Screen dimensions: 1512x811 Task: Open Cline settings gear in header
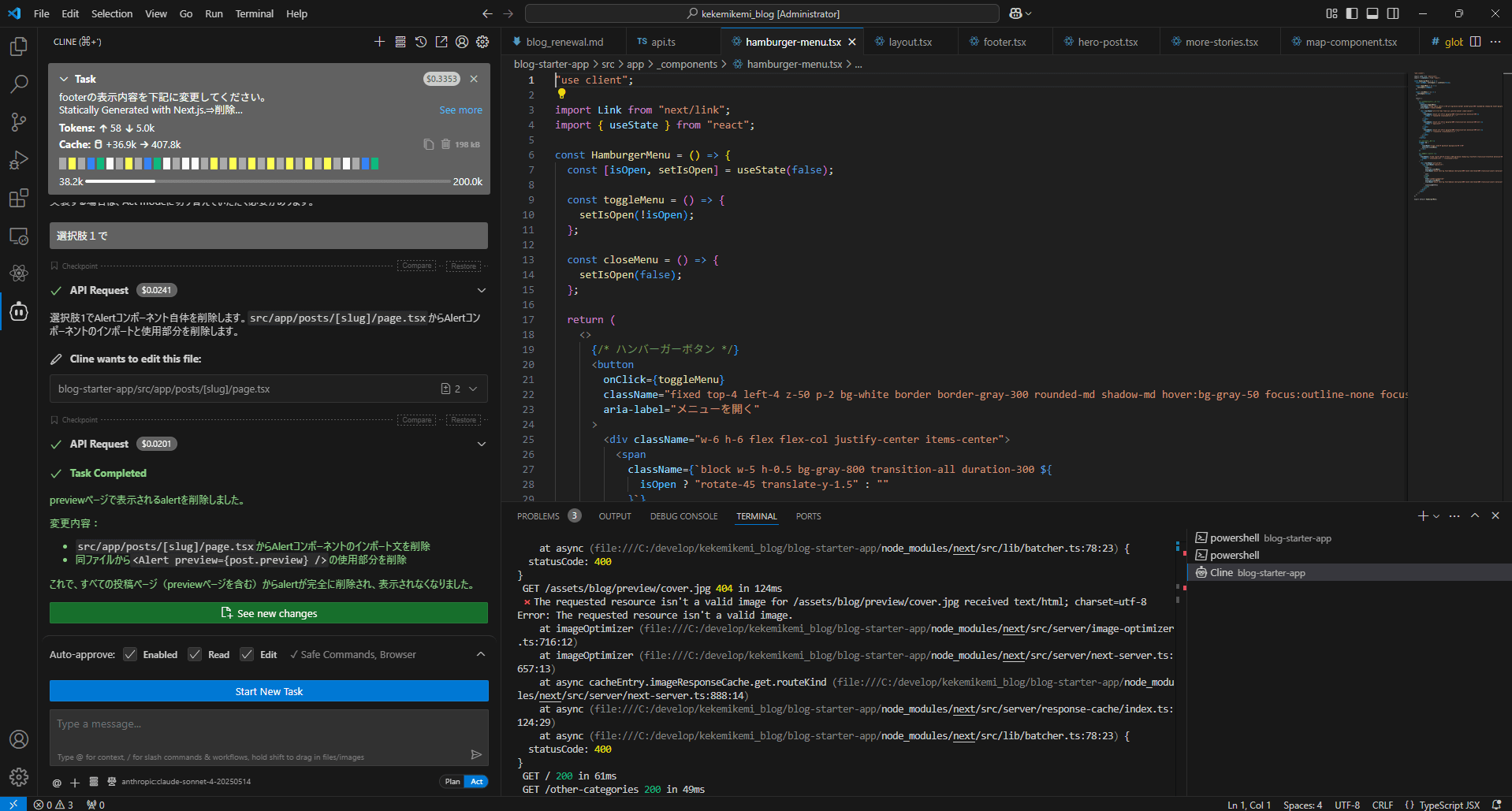coord(482,42)
